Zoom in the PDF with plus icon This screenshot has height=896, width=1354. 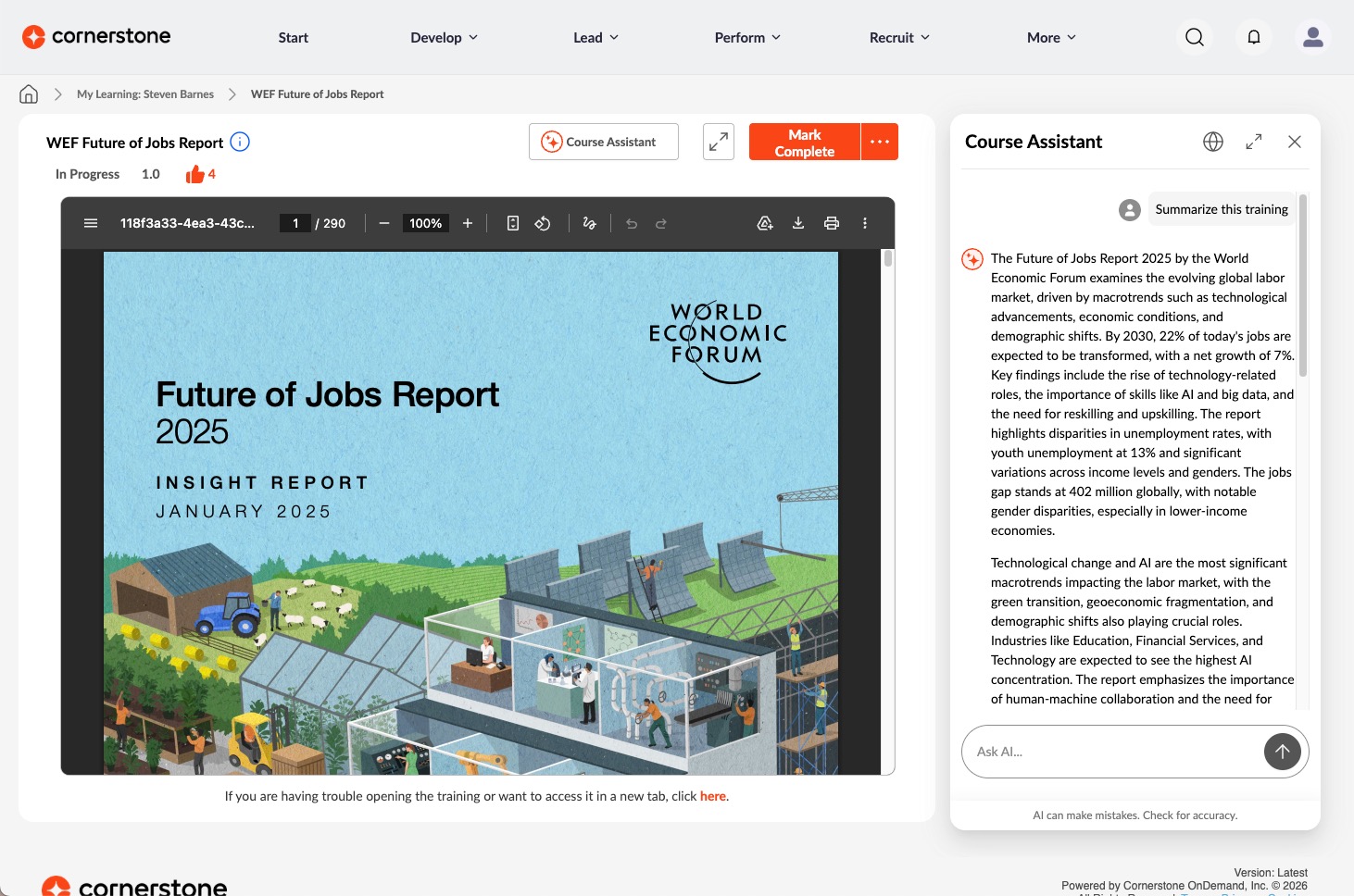[x=468, y=223]
